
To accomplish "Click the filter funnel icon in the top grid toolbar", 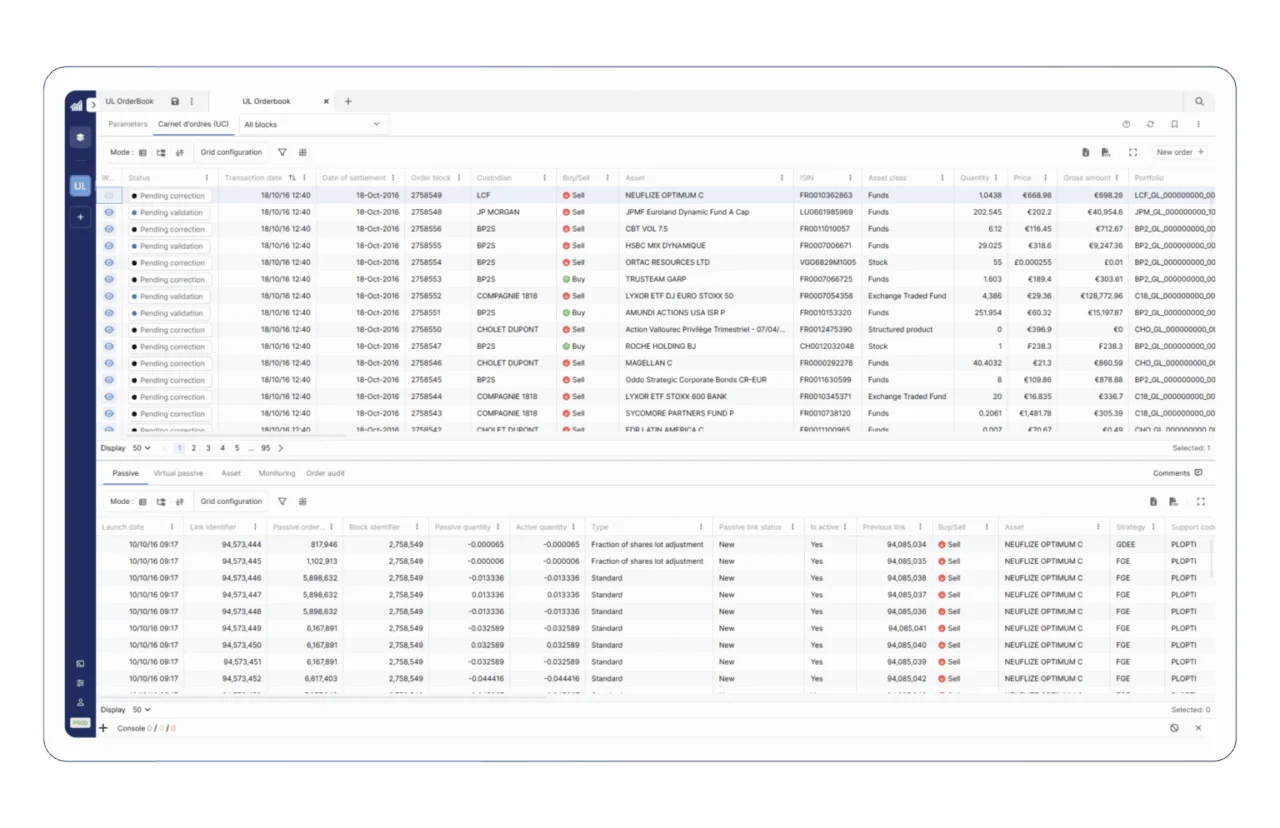I will tap(282, 153).
